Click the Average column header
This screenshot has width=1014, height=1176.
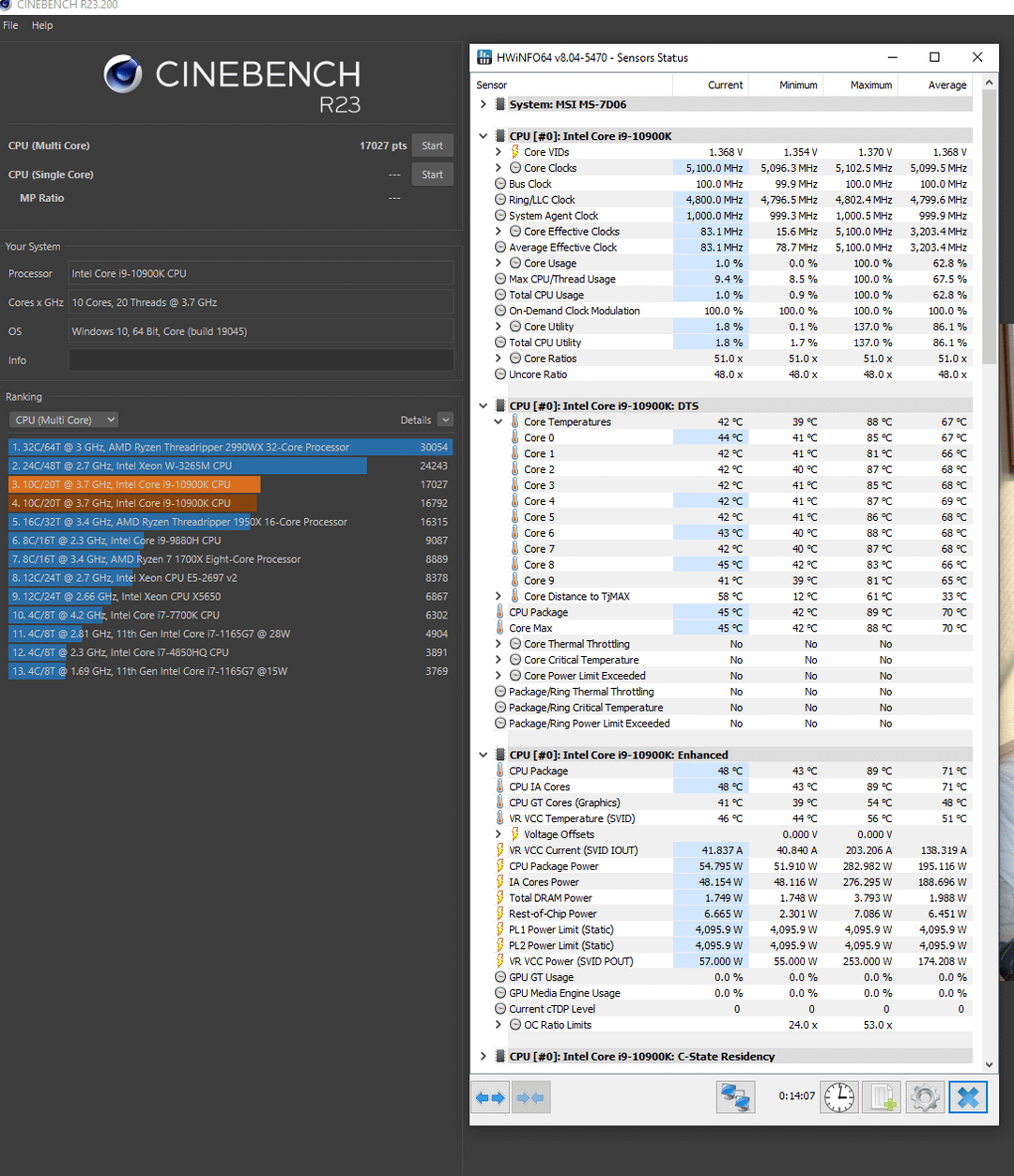(935, 84)
